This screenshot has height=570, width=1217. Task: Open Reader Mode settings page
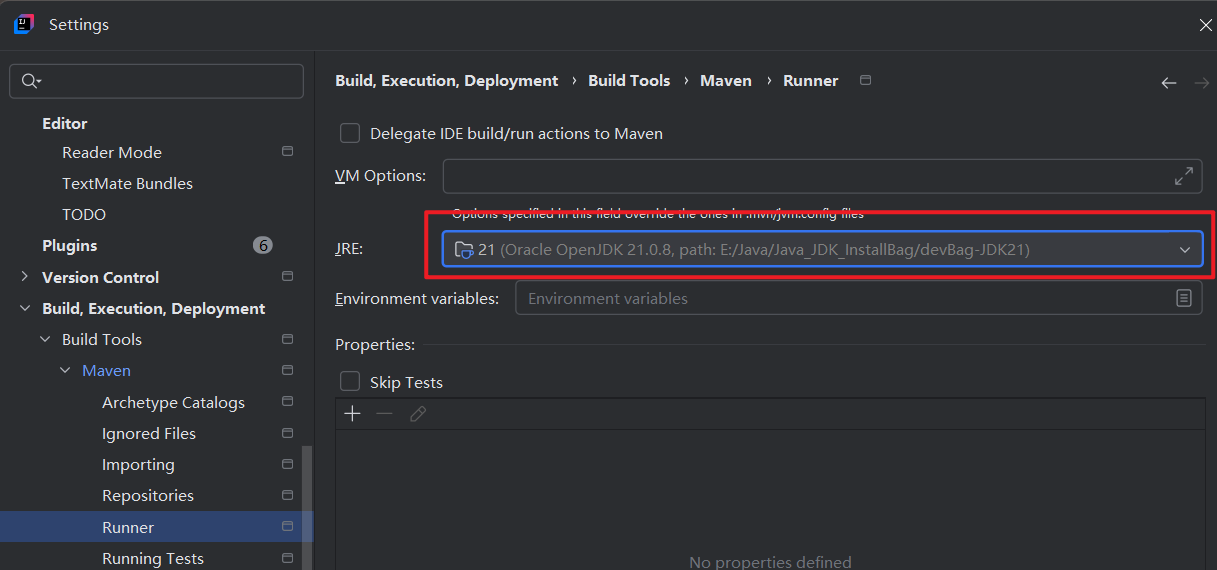click(x=112, y=152)
